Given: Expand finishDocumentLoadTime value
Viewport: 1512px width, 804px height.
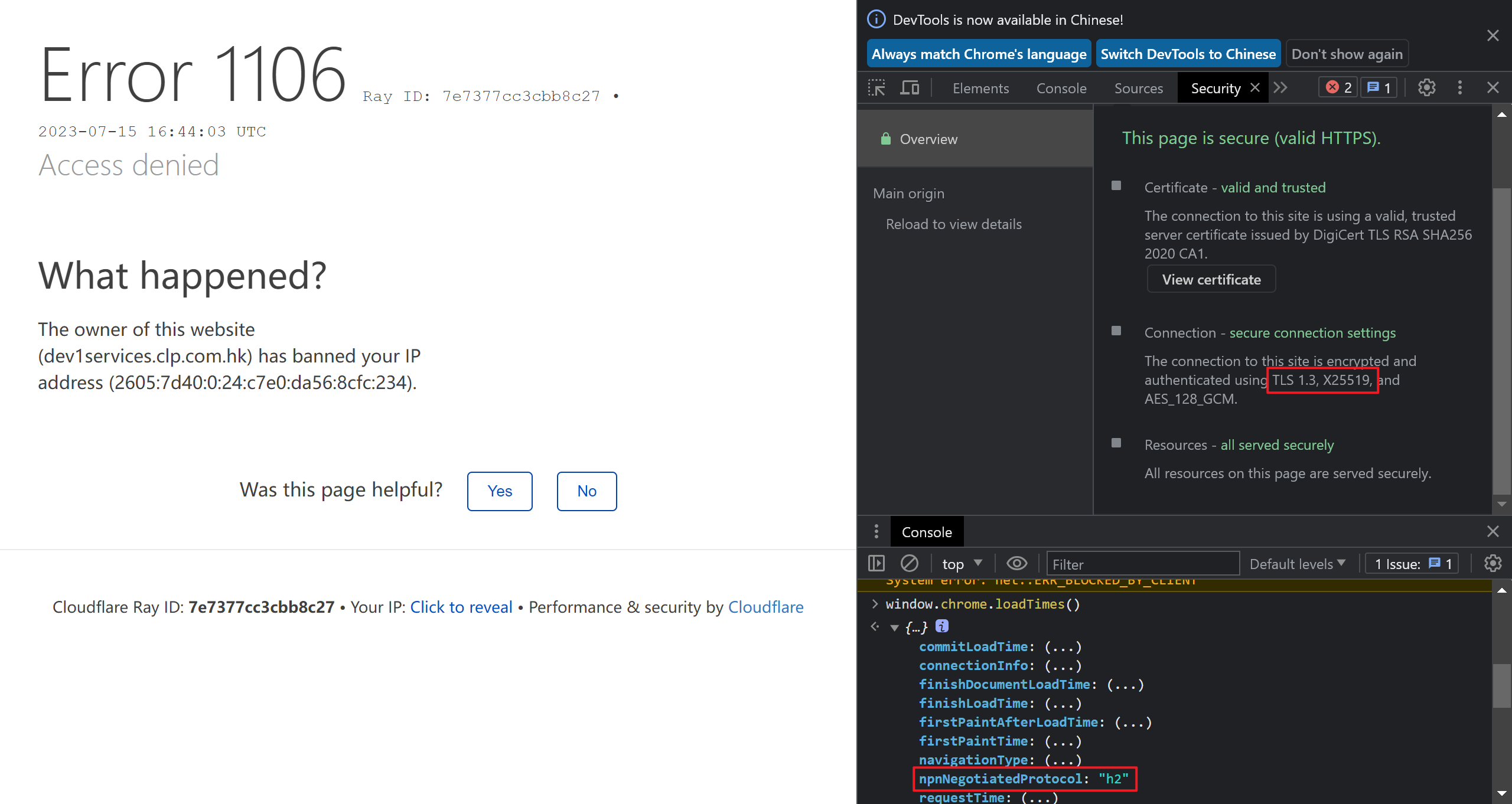Looking at the screenshot, I should (1126, 684).
